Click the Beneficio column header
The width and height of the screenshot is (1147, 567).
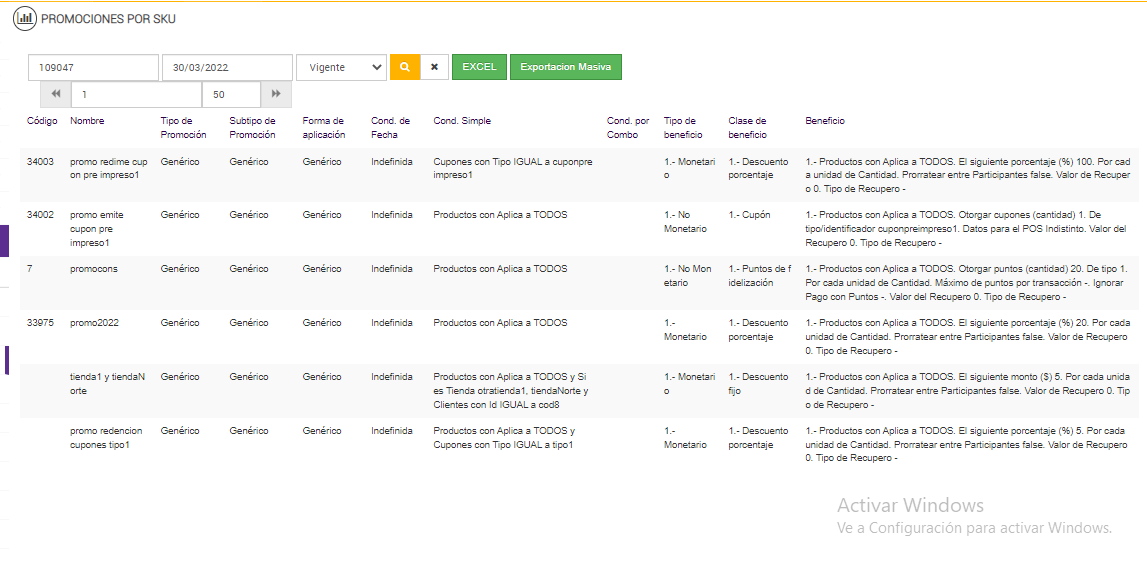[825, 121]
